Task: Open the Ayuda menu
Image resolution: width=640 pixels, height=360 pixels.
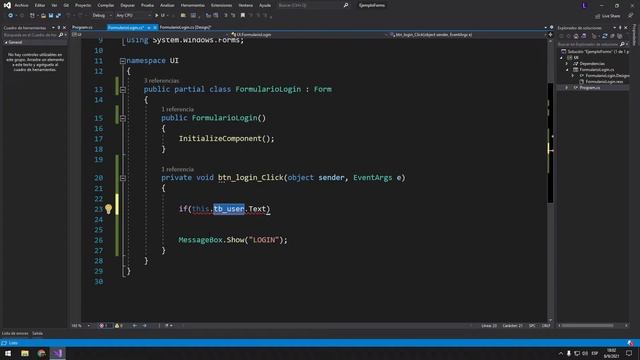Action: tap(265, 5)
